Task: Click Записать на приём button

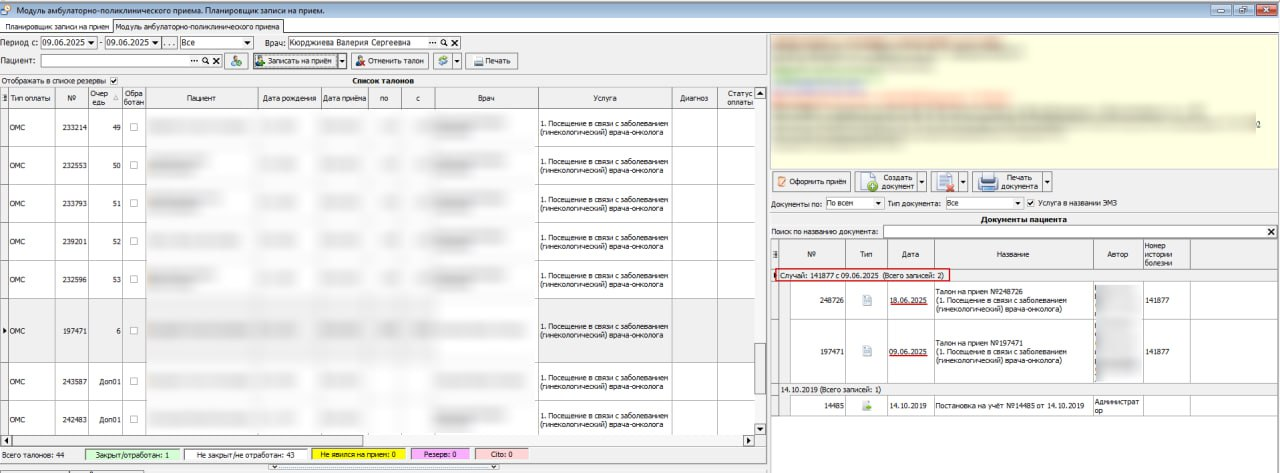Action: click(x=294, y=61)
